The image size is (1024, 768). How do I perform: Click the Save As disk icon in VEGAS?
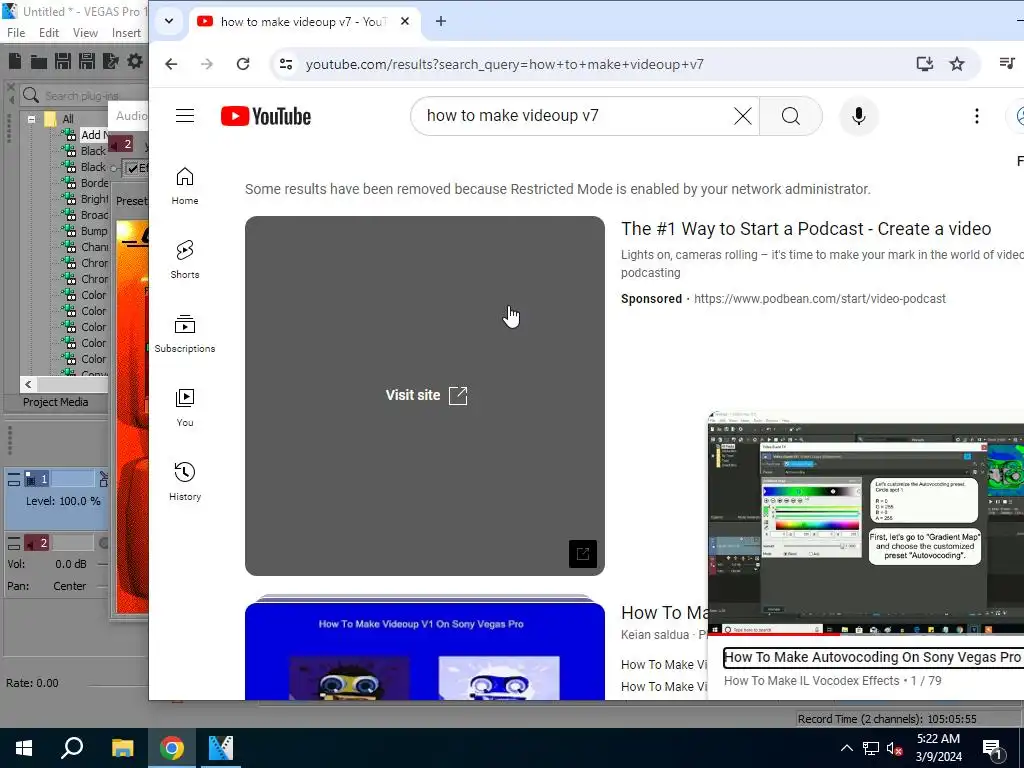coord(87,61)
